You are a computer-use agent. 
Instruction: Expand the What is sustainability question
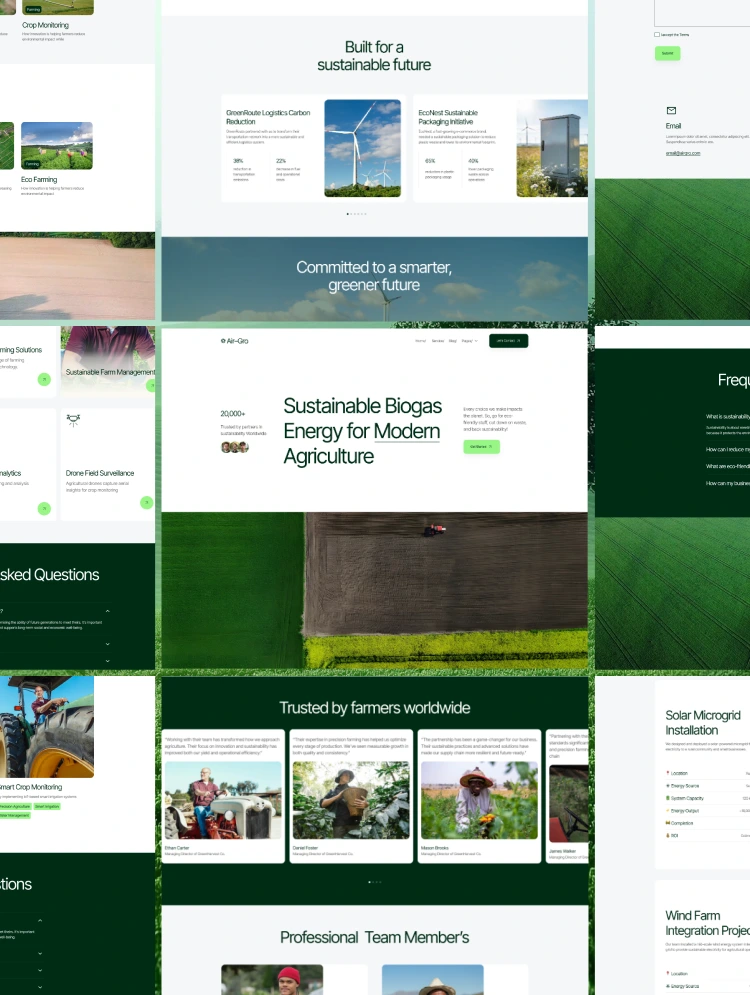tap(728, 416)
